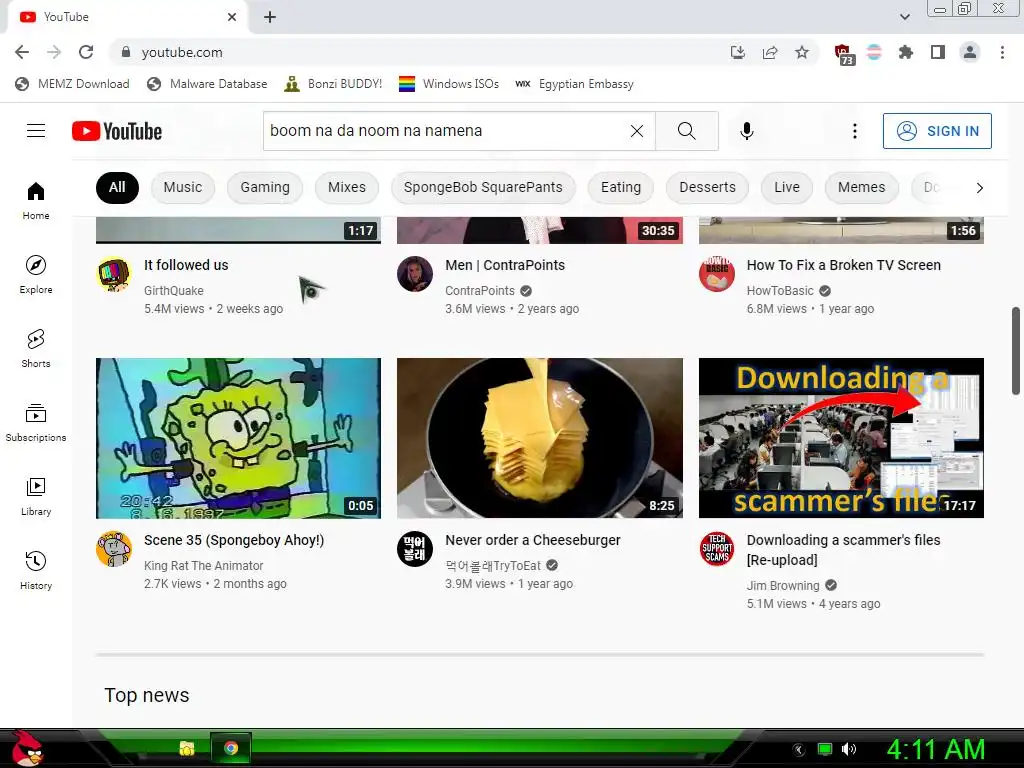Image resolution: width=1024 pixels, height=768 pixels.
Task: Open How To Fix a Broken TV Screen
Action: pos(844,265)
